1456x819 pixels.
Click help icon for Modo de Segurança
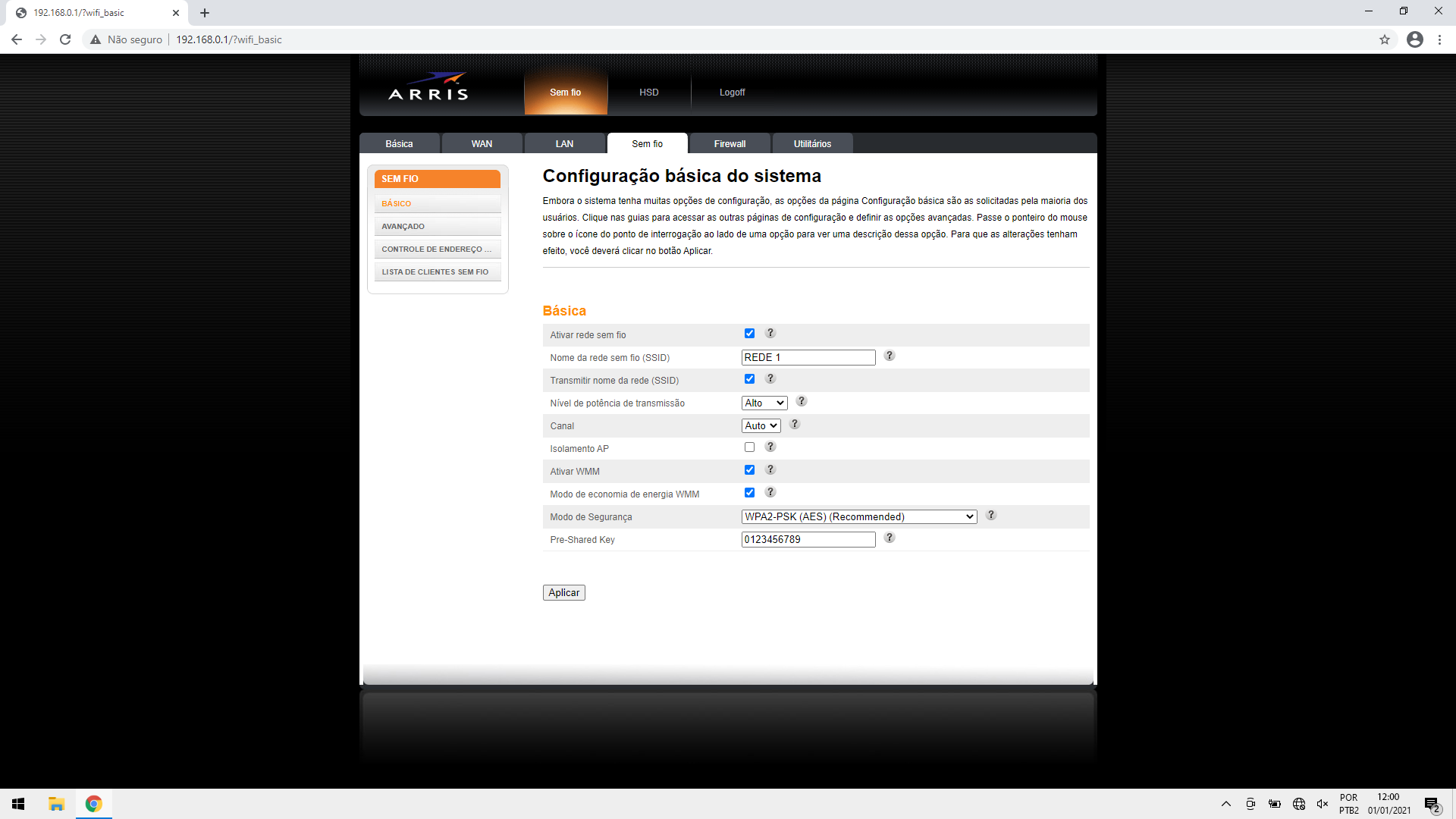pos(991,515)
